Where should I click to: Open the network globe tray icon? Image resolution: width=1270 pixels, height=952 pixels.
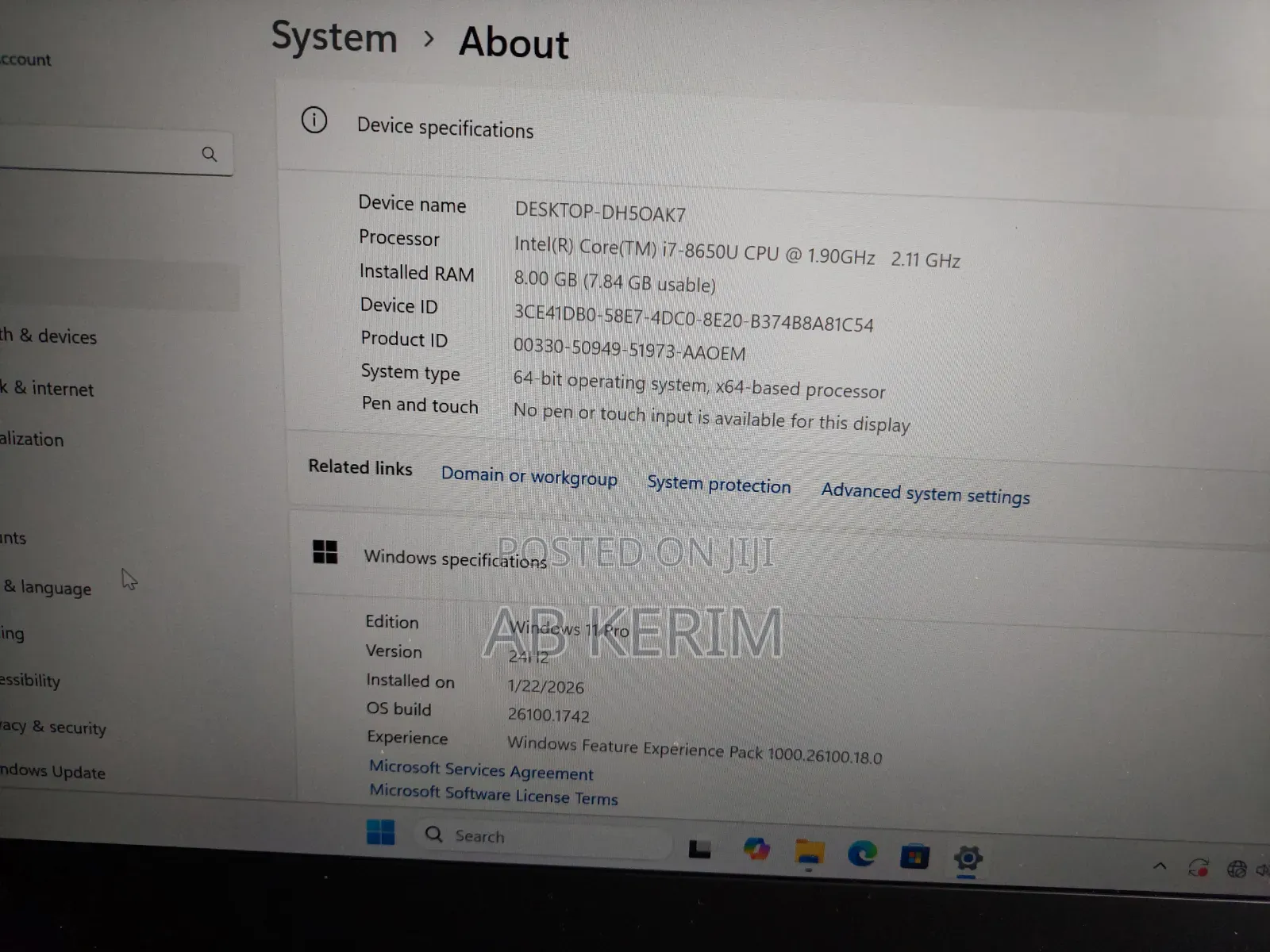(1237, 869)
